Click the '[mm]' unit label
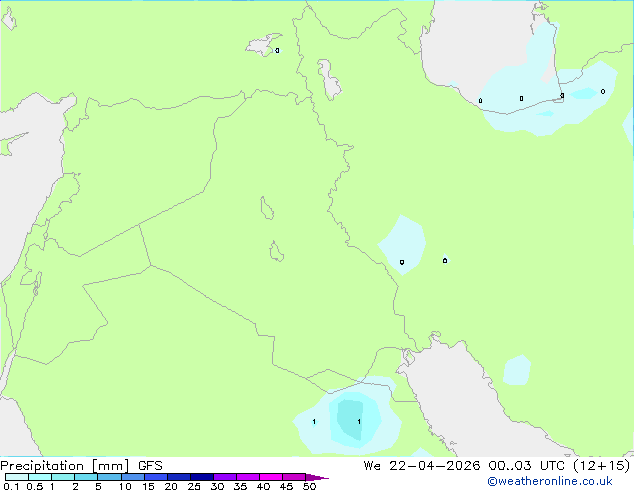The height and width of the screenshot is (490, 634). (110, 466)
